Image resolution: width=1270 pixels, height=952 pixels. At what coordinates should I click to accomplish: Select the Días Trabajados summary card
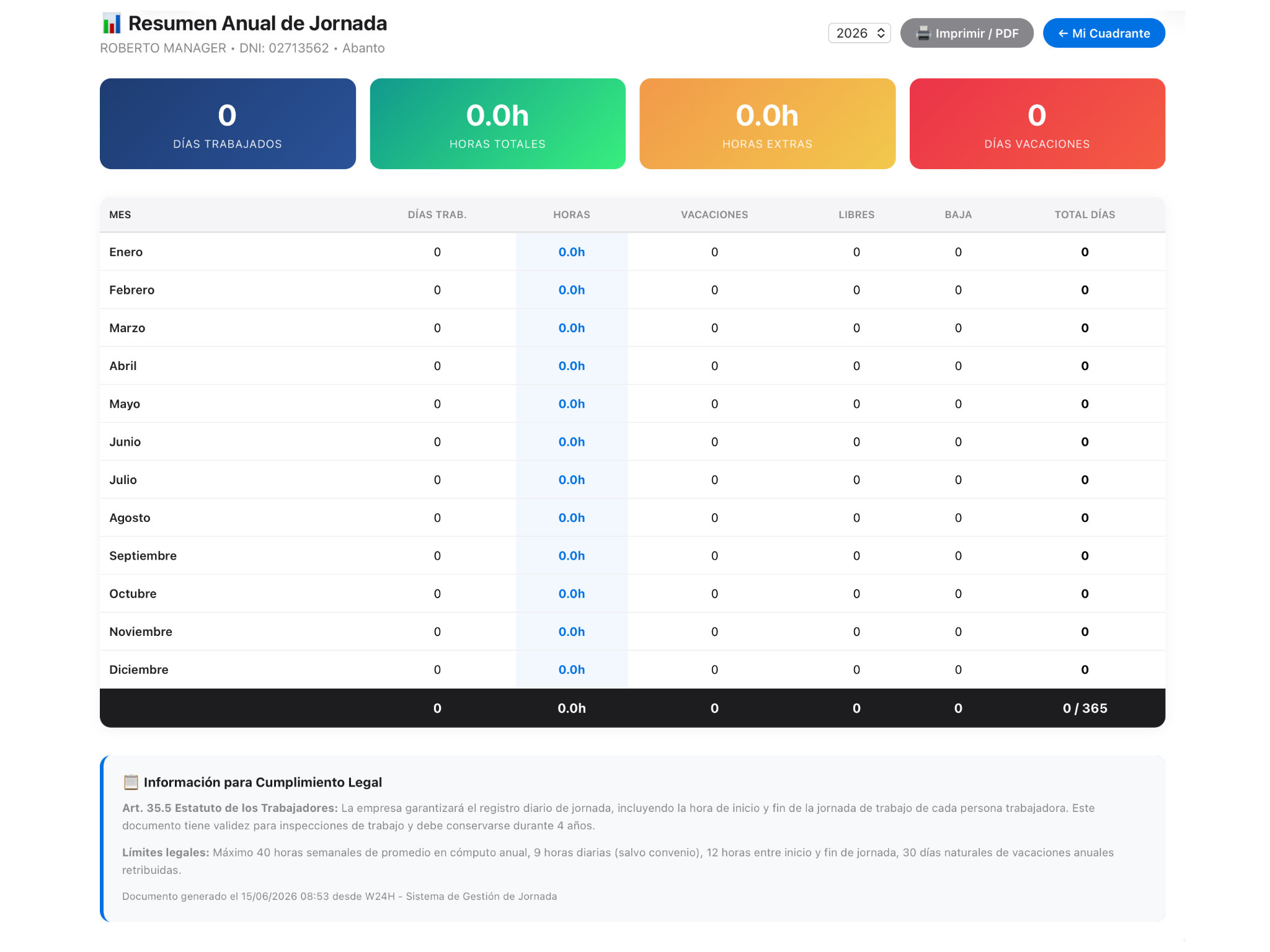pyautogui.click(x=228, y=123)
